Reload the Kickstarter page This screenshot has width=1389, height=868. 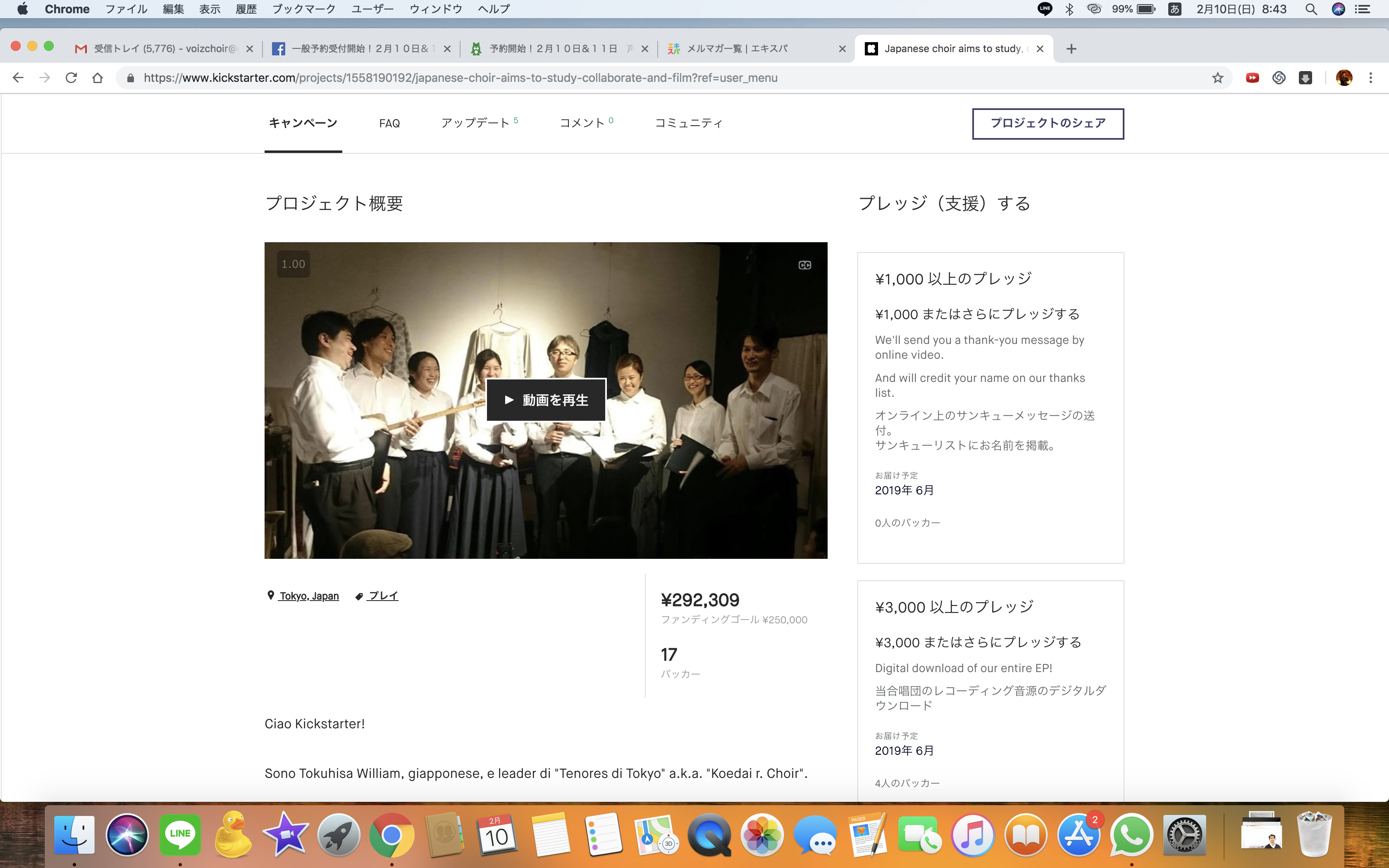tap(71, 78)
